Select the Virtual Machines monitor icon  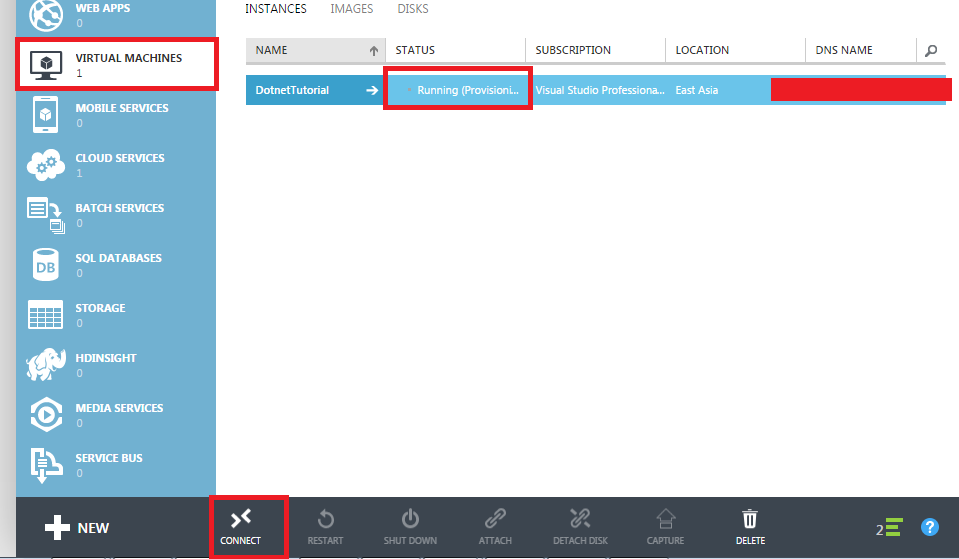[46, 65]
